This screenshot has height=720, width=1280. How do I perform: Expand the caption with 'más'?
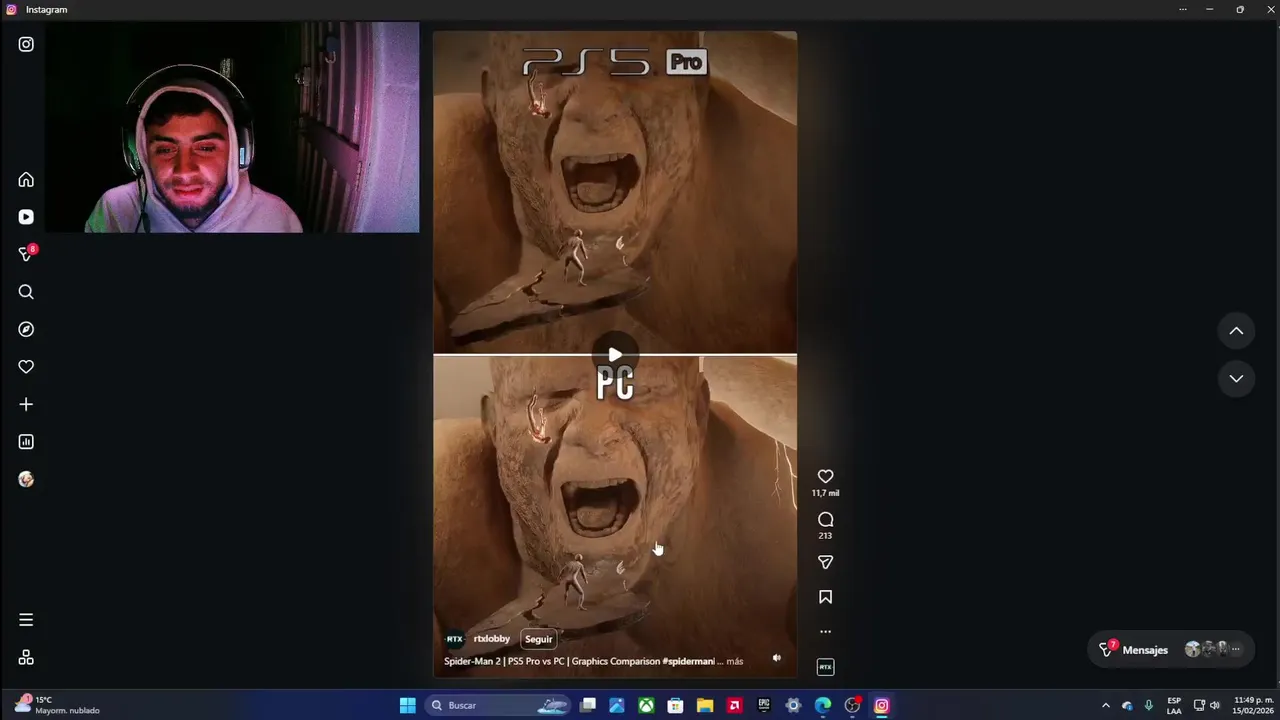click(x=735, y=661)
